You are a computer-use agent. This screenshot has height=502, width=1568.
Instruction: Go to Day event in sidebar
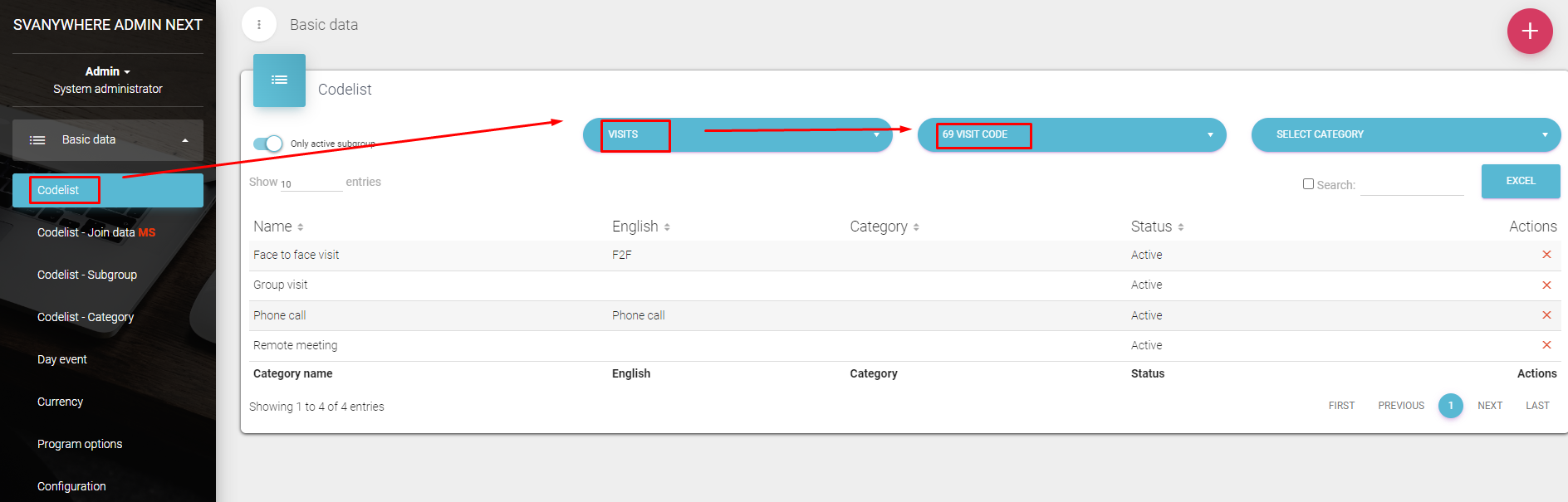pyautogui.click(x=62, y=359)
